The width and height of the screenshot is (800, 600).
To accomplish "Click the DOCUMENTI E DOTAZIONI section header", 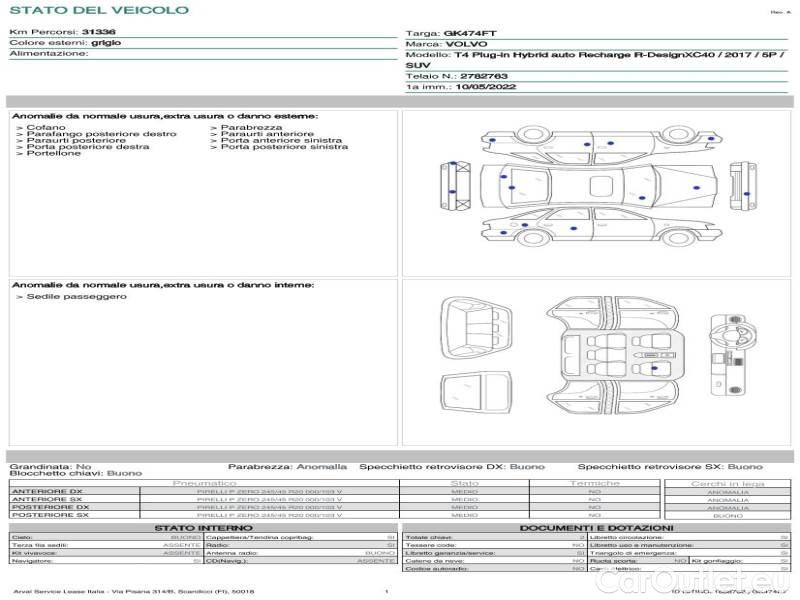I will coord(596,528).
